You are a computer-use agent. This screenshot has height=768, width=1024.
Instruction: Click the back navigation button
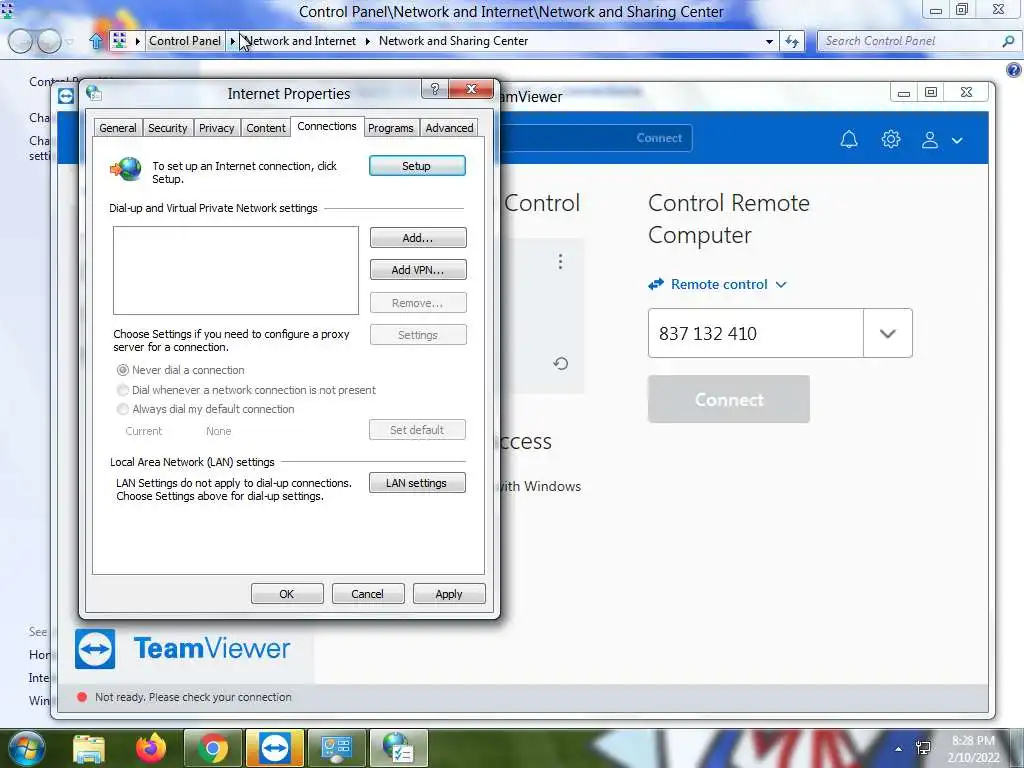20,42
